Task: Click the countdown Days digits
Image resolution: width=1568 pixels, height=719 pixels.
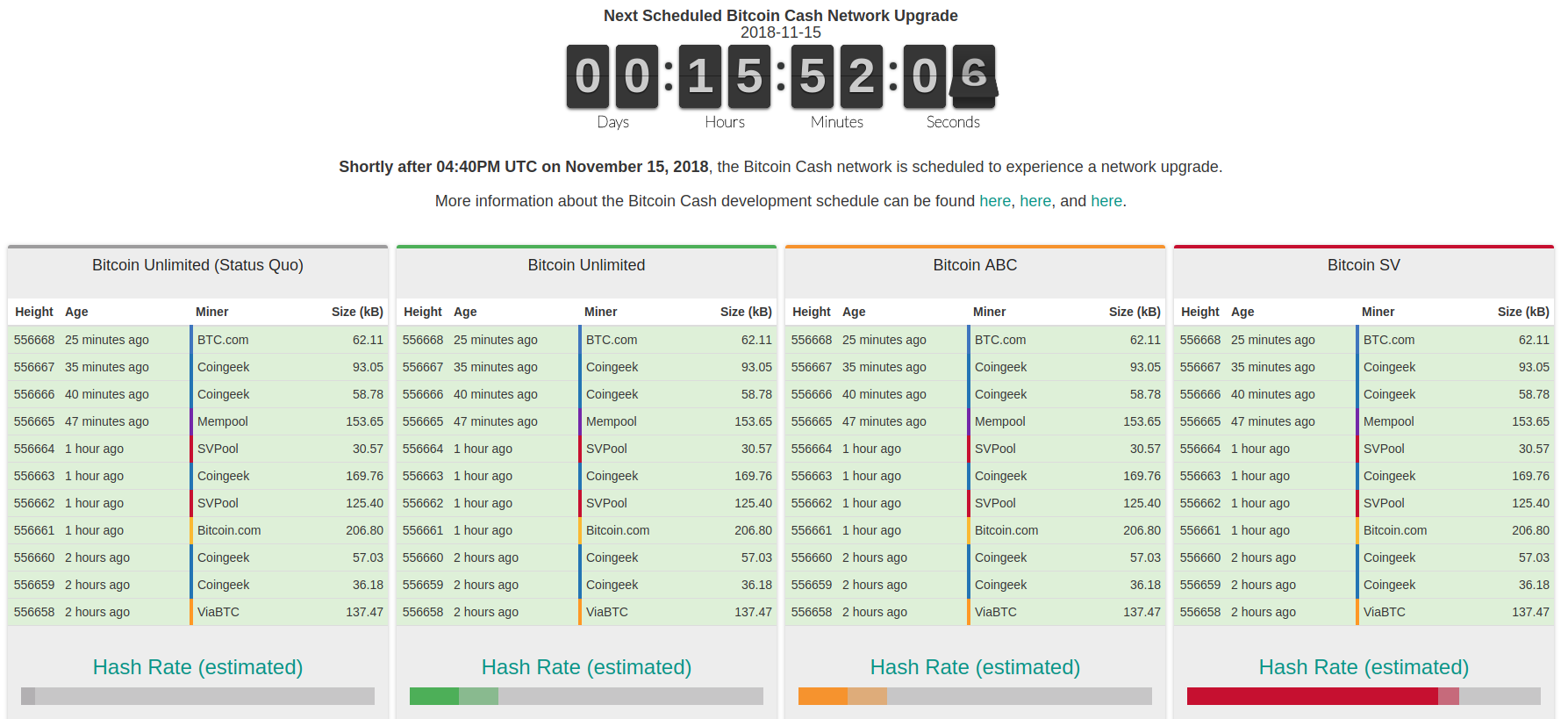Action: (x=612, y=76)
